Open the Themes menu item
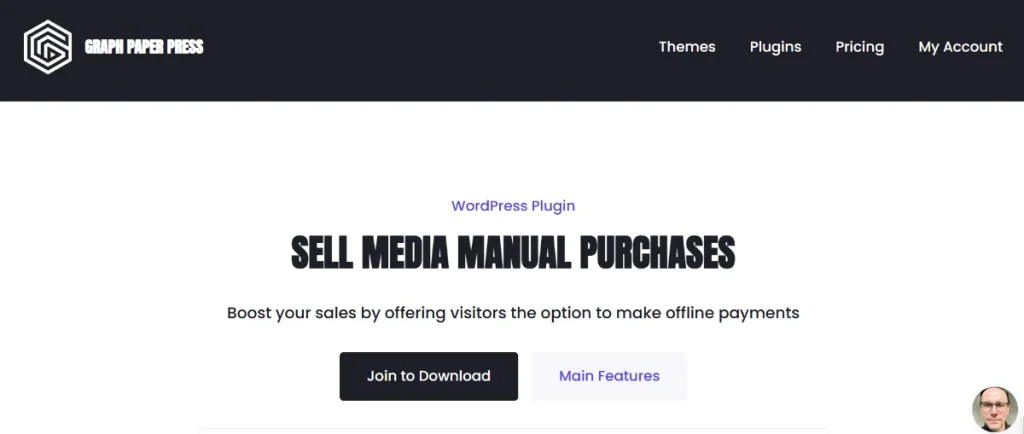This screenshot has width=1024, height=434. (687, 47)
